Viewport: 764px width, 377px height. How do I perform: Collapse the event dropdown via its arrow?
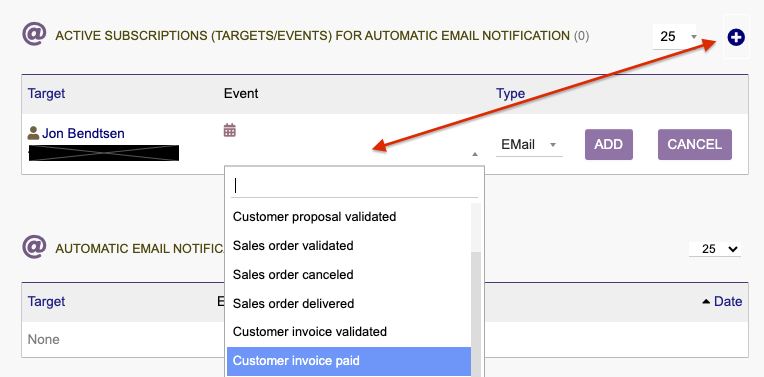point(475,154)
